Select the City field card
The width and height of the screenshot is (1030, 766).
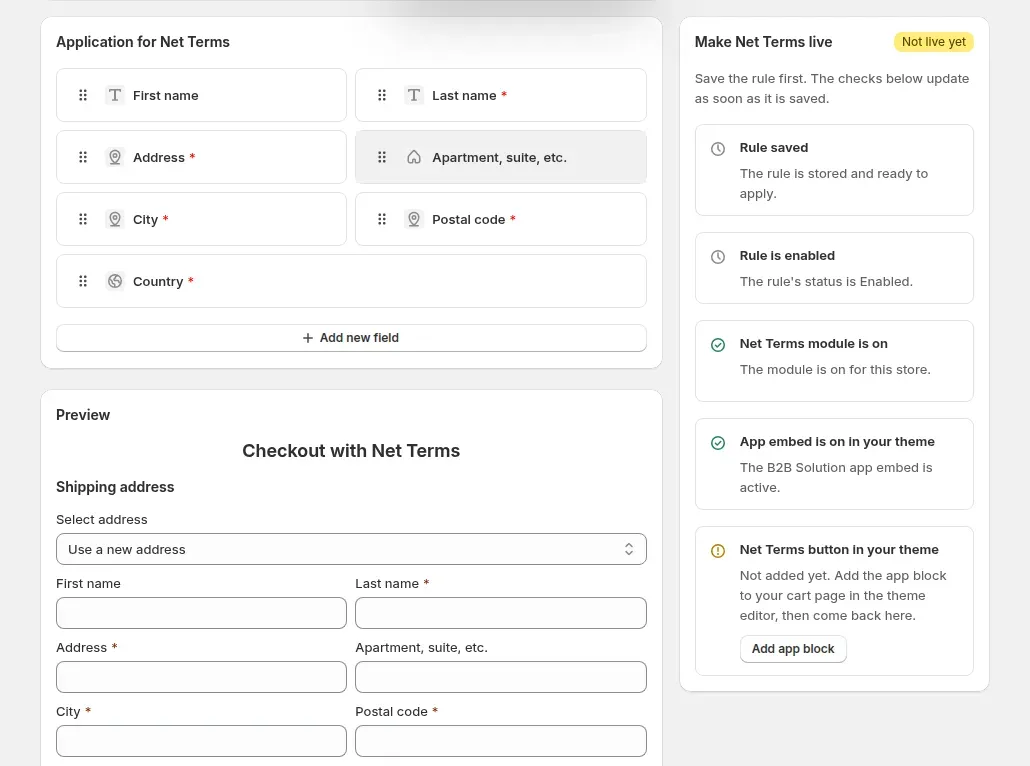click(201, 219)
